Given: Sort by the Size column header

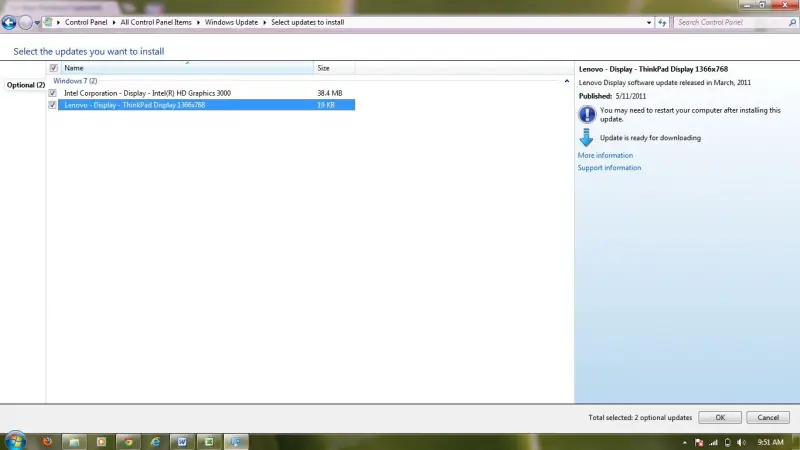Looking at the screenshot, I should [x=334, y=68].
